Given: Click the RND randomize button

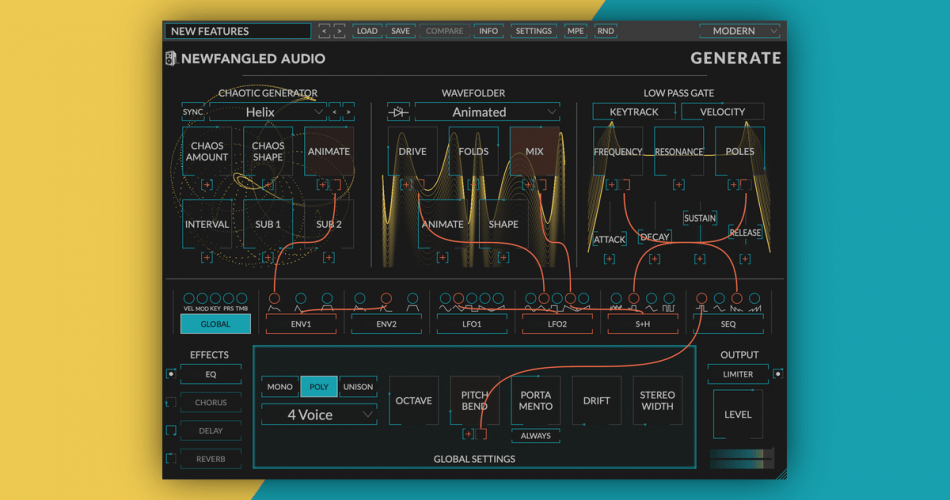Looking at the screenshot, I should tap(605, 31).
